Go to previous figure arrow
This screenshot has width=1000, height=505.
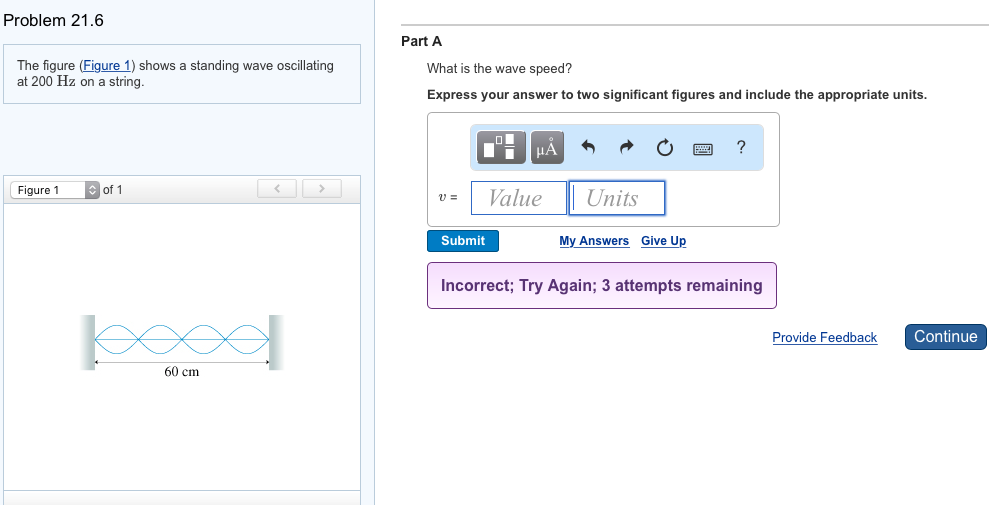[x=277, y=188]
